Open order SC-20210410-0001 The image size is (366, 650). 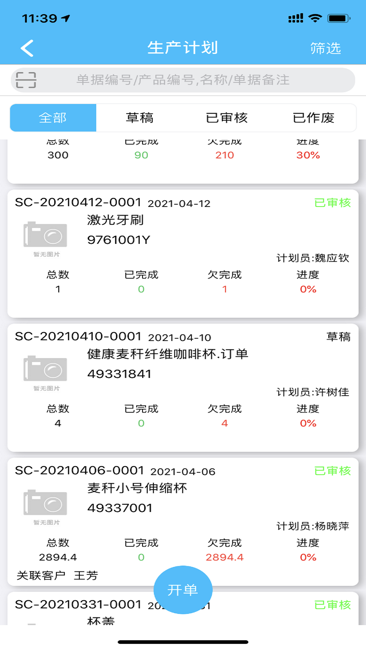coord(183,388)
